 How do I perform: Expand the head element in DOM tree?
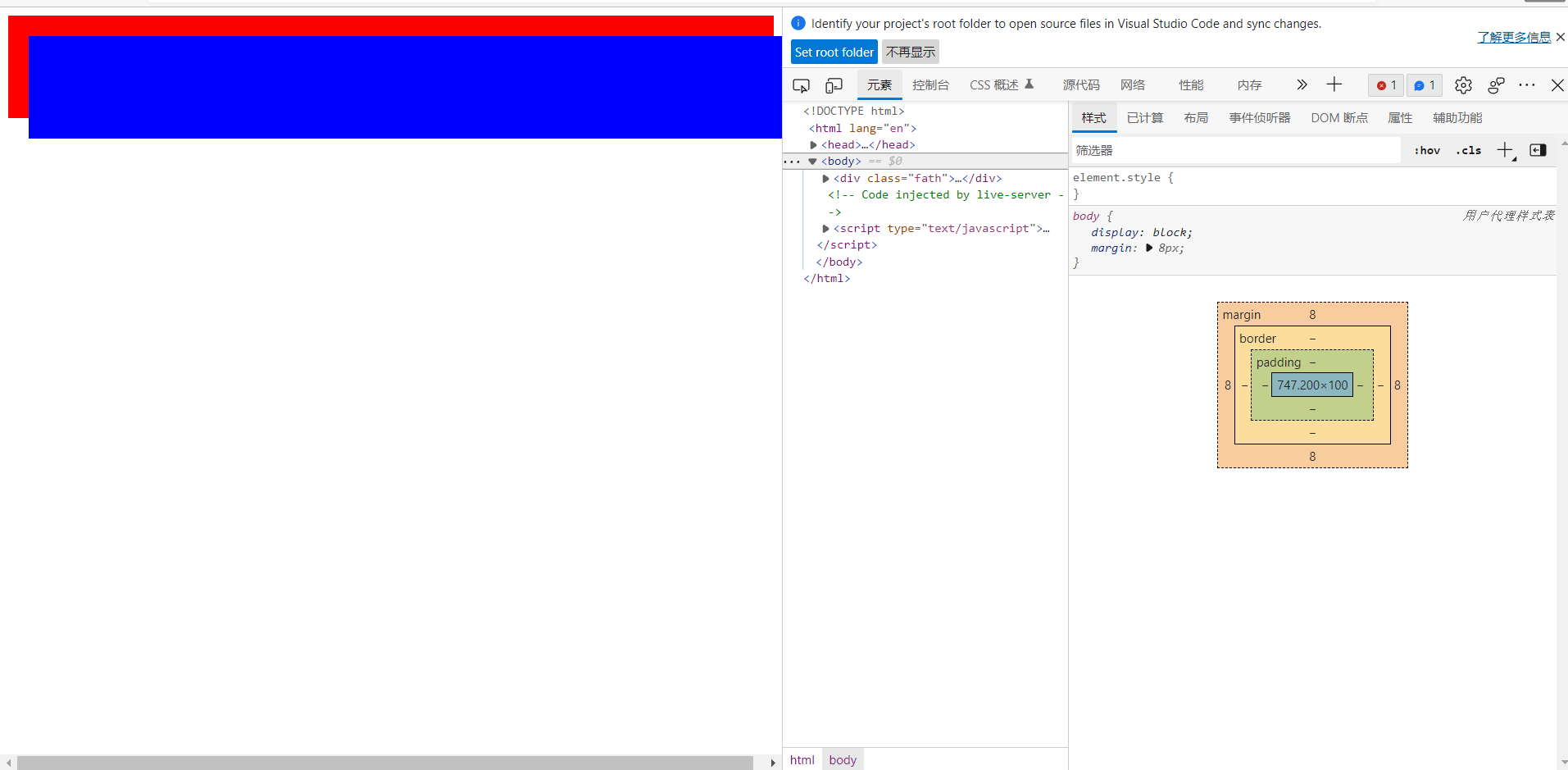coord(813,144)
